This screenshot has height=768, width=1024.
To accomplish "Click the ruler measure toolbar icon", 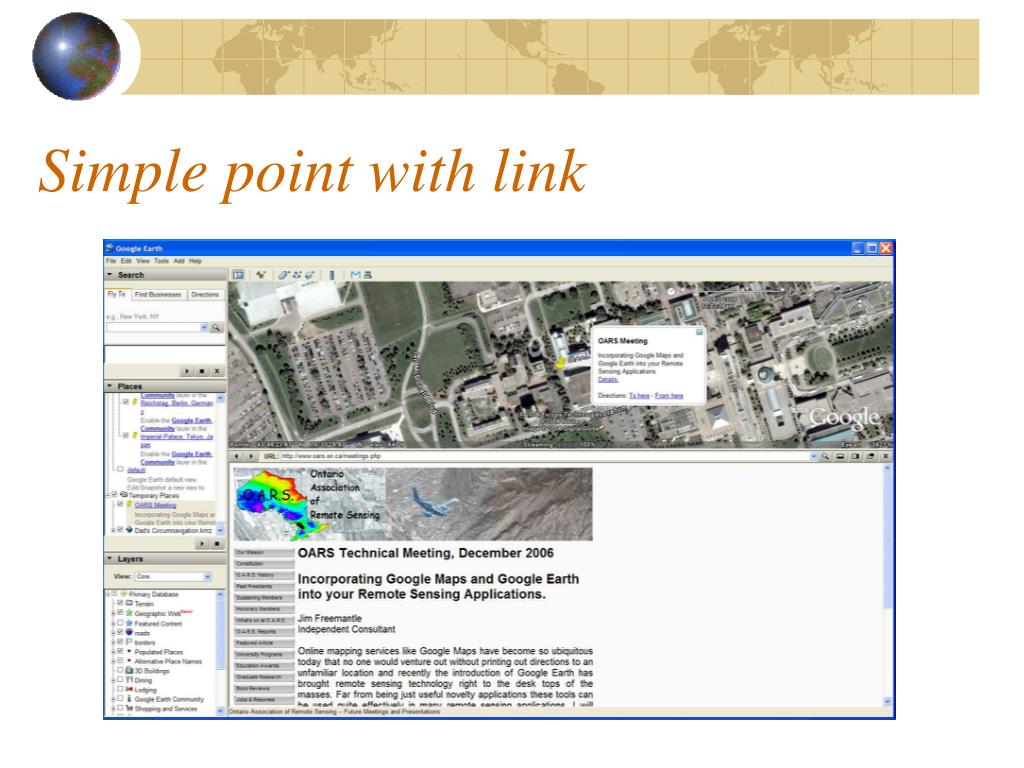I will (x=332, y=275).
